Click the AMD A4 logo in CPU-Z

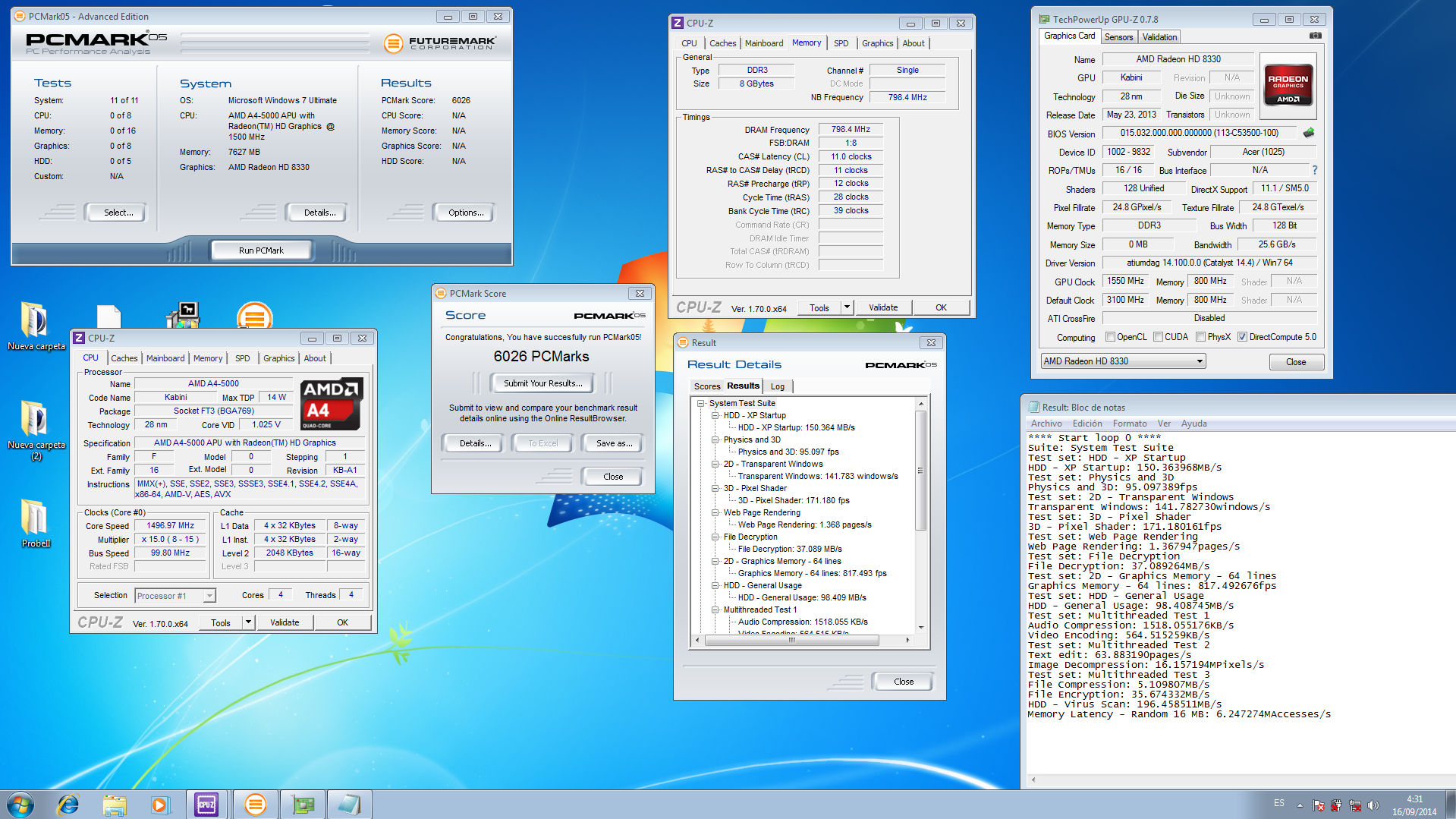click(331, 404)
